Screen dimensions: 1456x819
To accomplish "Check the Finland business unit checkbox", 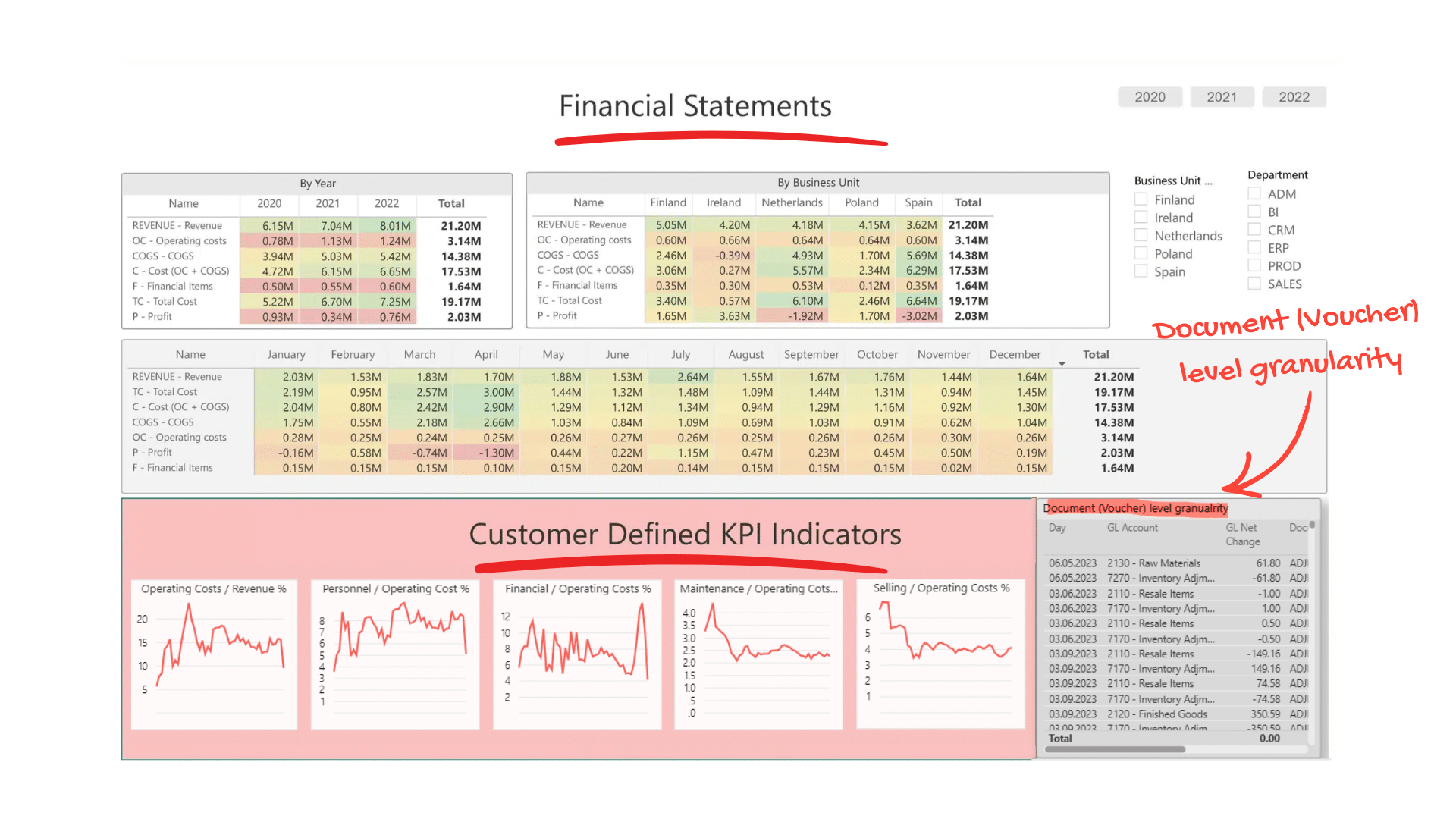I will click(x=1141, y=199).
